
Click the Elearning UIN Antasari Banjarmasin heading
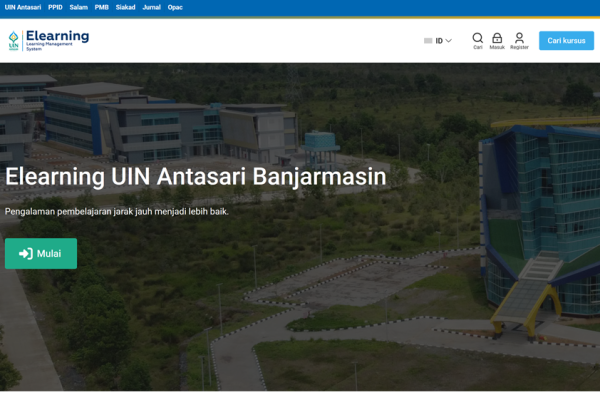tap(196, 177)
